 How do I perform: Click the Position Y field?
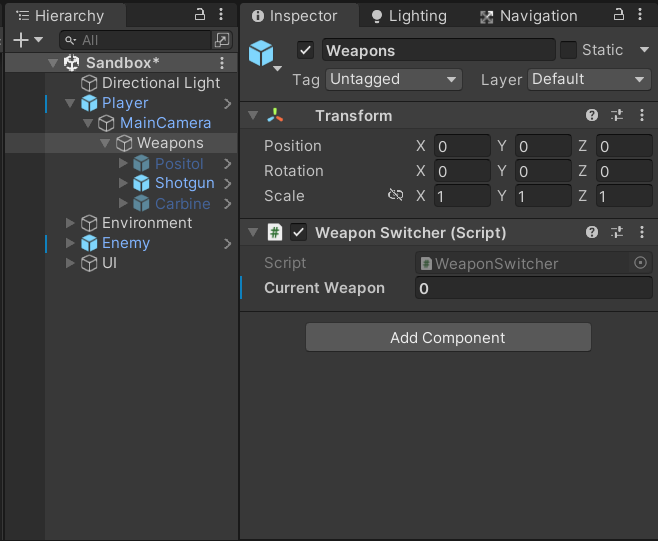[x=543, y=146]
